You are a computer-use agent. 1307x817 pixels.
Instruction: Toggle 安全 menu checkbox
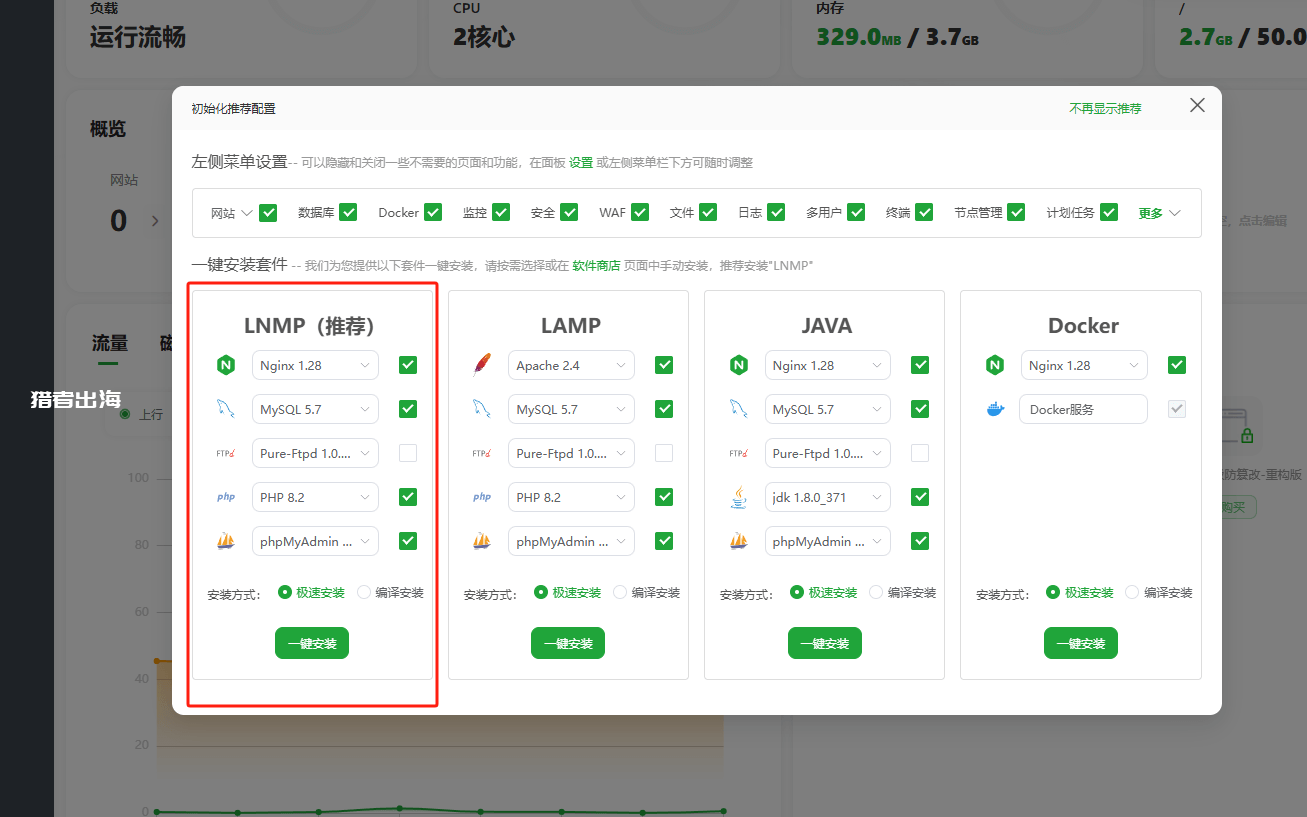[569, 212]
